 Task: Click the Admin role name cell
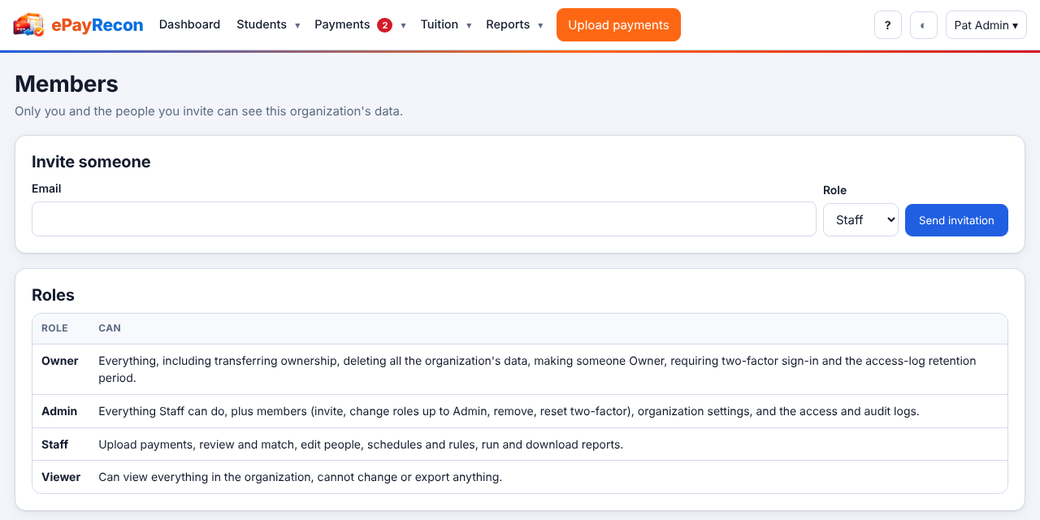60,411
